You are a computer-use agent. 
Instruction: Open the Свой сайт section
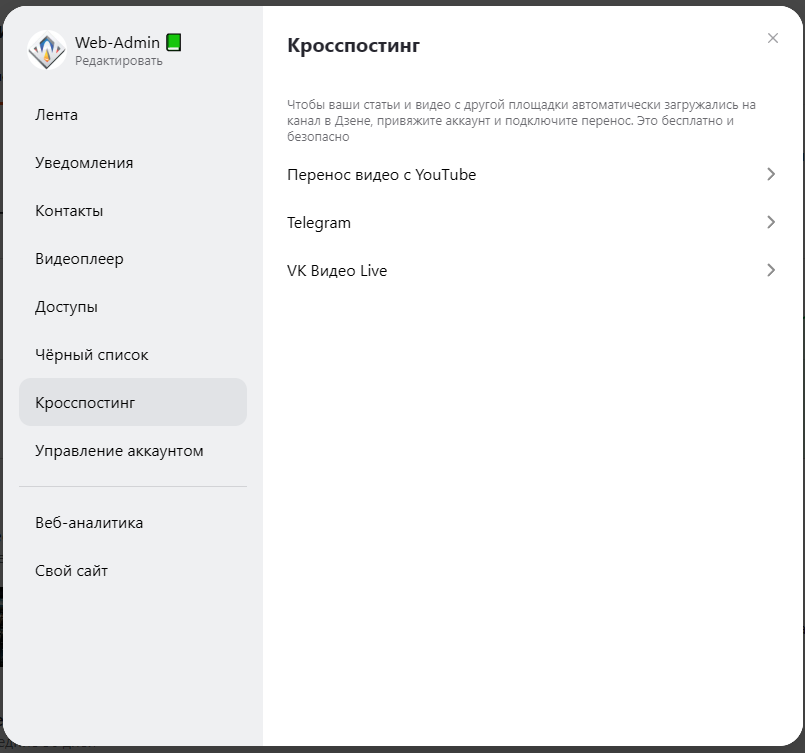[x=133, y=571]
